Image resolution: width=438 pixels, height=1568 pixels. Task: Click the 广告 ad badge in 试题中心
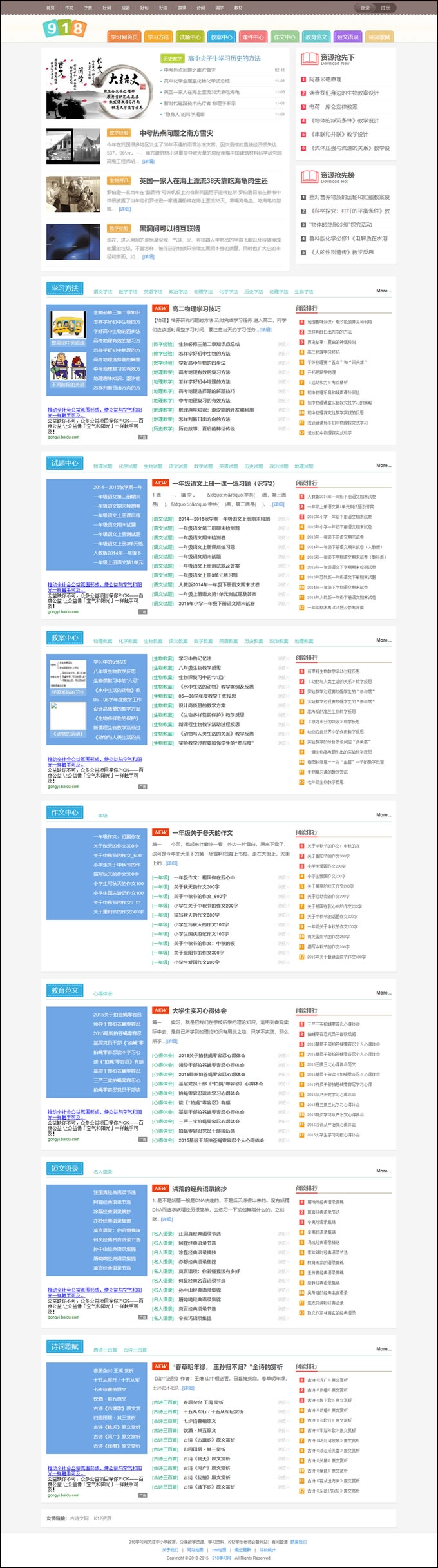pyautogui.click(x=142, y=612)
